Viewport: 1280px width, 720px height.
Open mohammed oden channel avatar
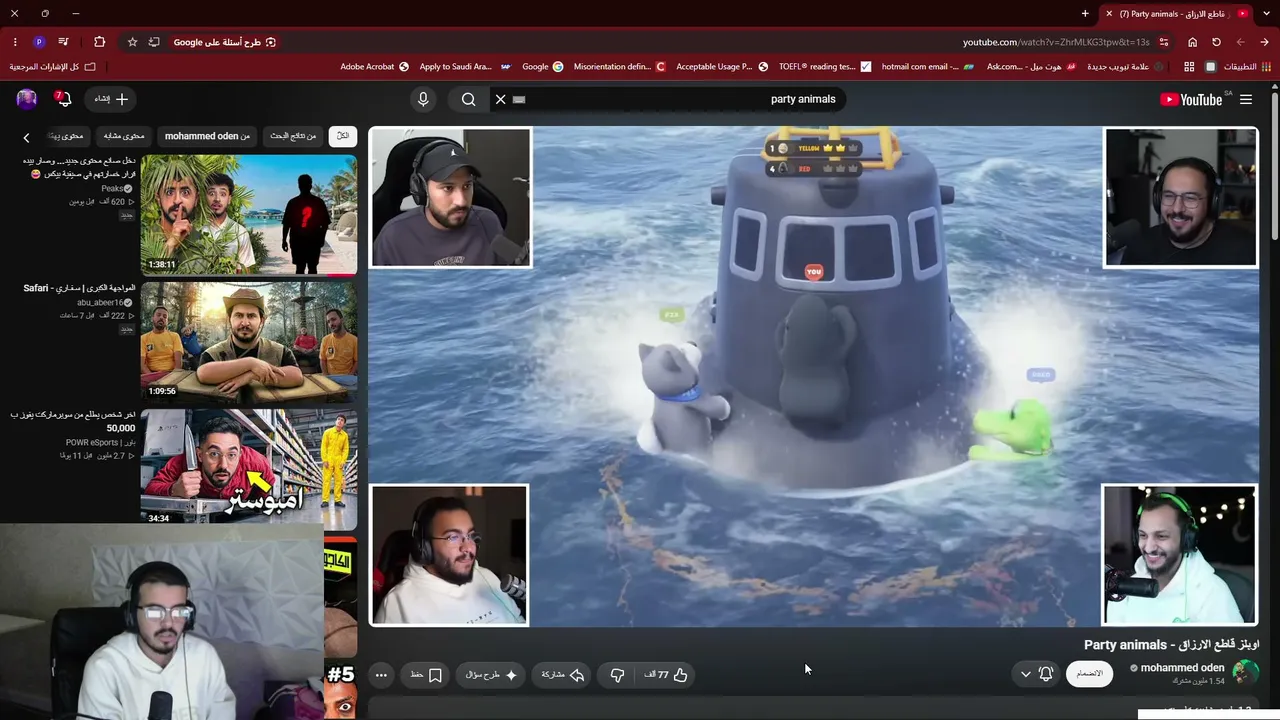coord(1246,672)
